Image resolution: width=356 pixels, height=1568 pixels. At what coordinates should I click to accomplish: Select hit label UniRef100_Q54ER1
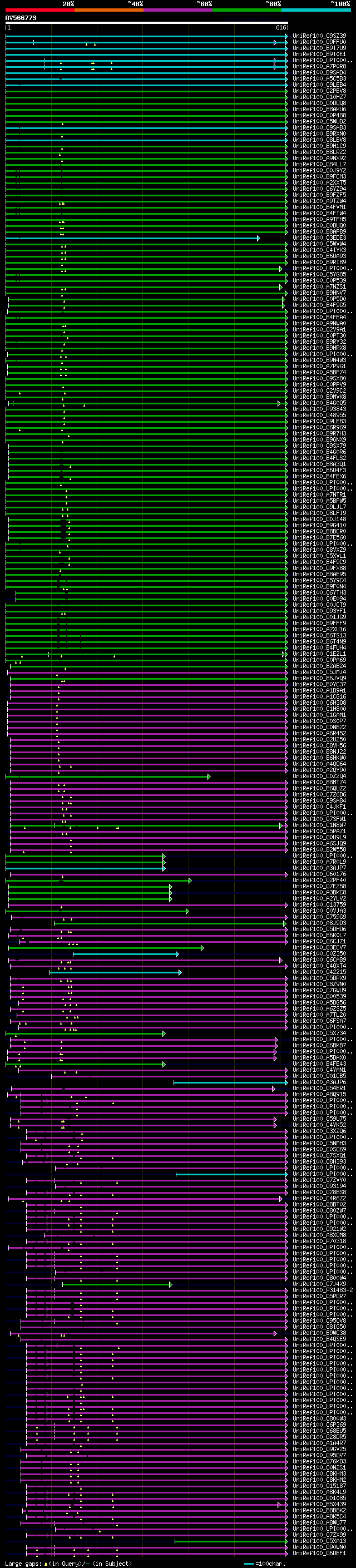(x=319, y=1089)
